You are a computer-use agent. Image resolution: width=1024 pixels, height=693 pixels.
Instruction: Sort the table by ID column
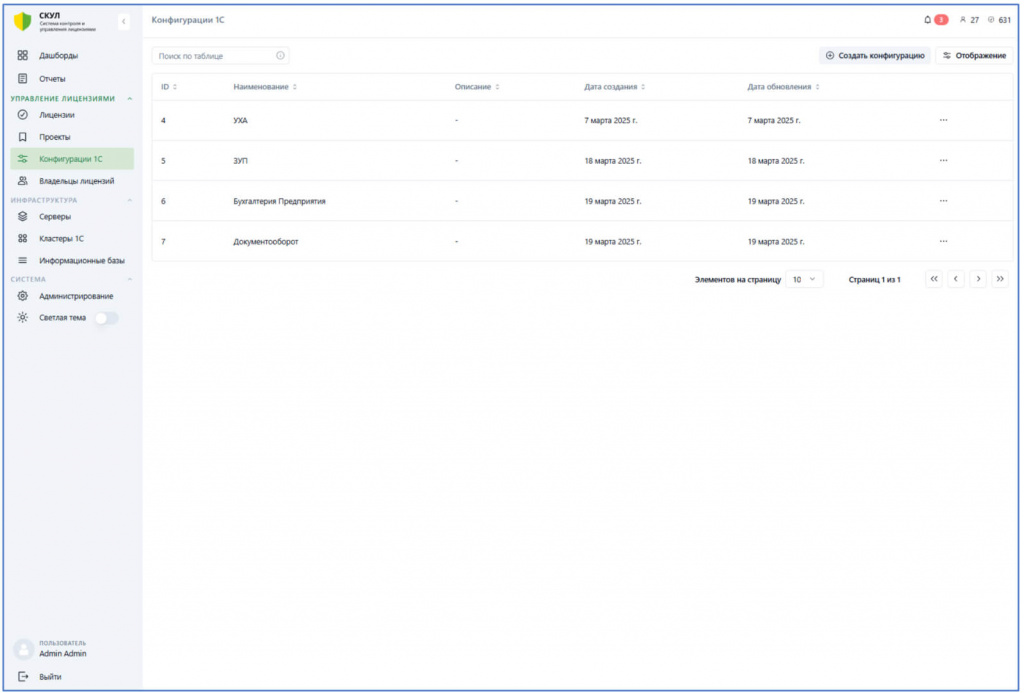[169, 87]
